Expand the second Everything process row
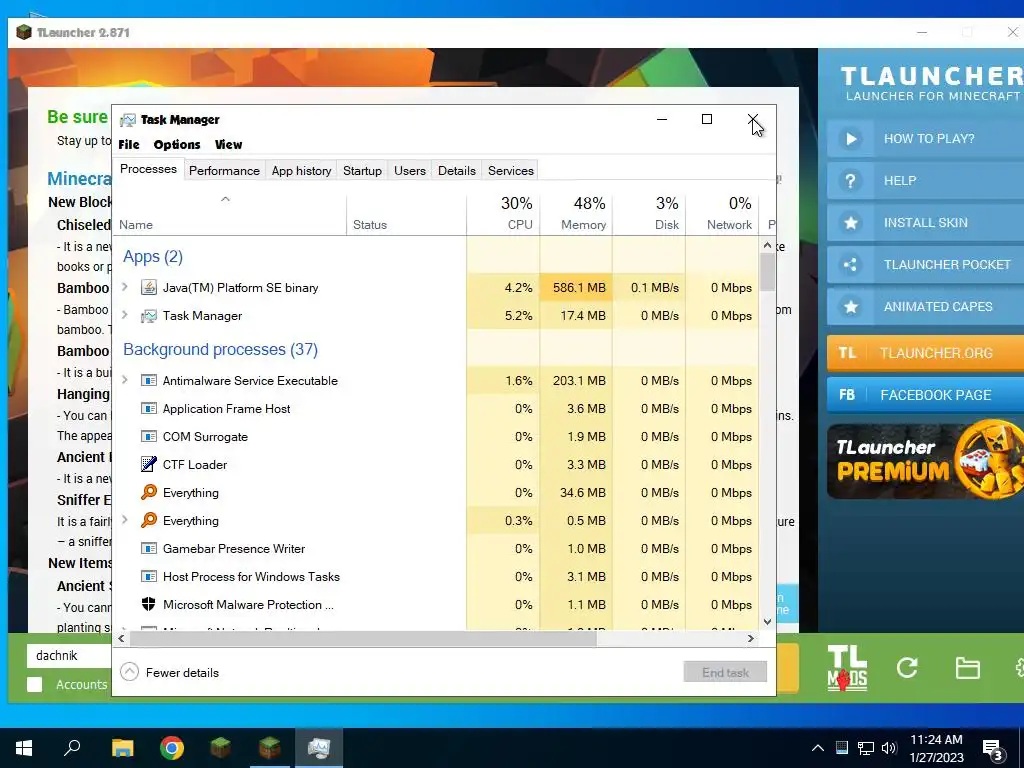Viewport: 1024px width, 768px height. [x=125, y=520]
